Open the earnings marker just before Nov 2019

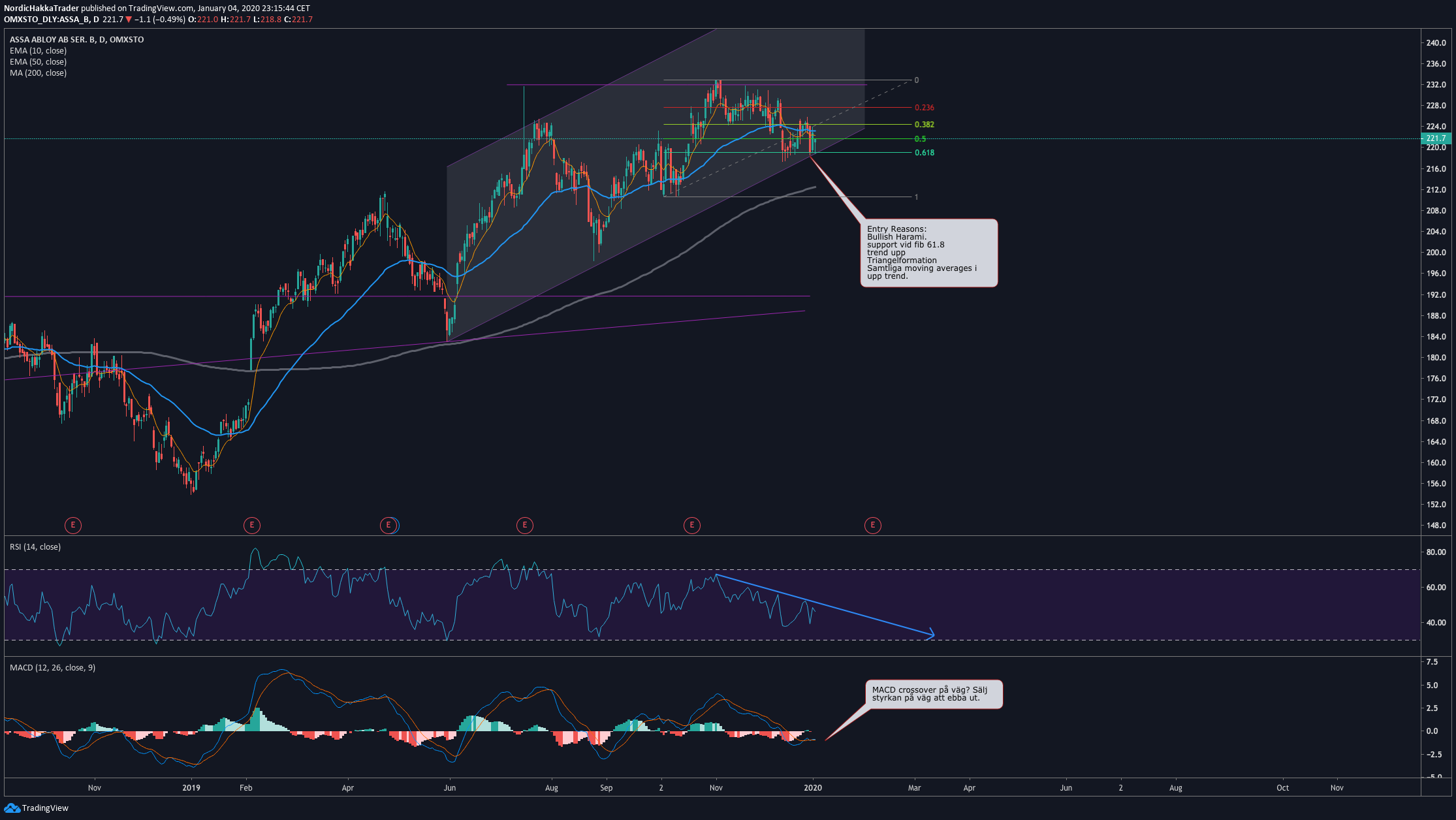(692, 525)
